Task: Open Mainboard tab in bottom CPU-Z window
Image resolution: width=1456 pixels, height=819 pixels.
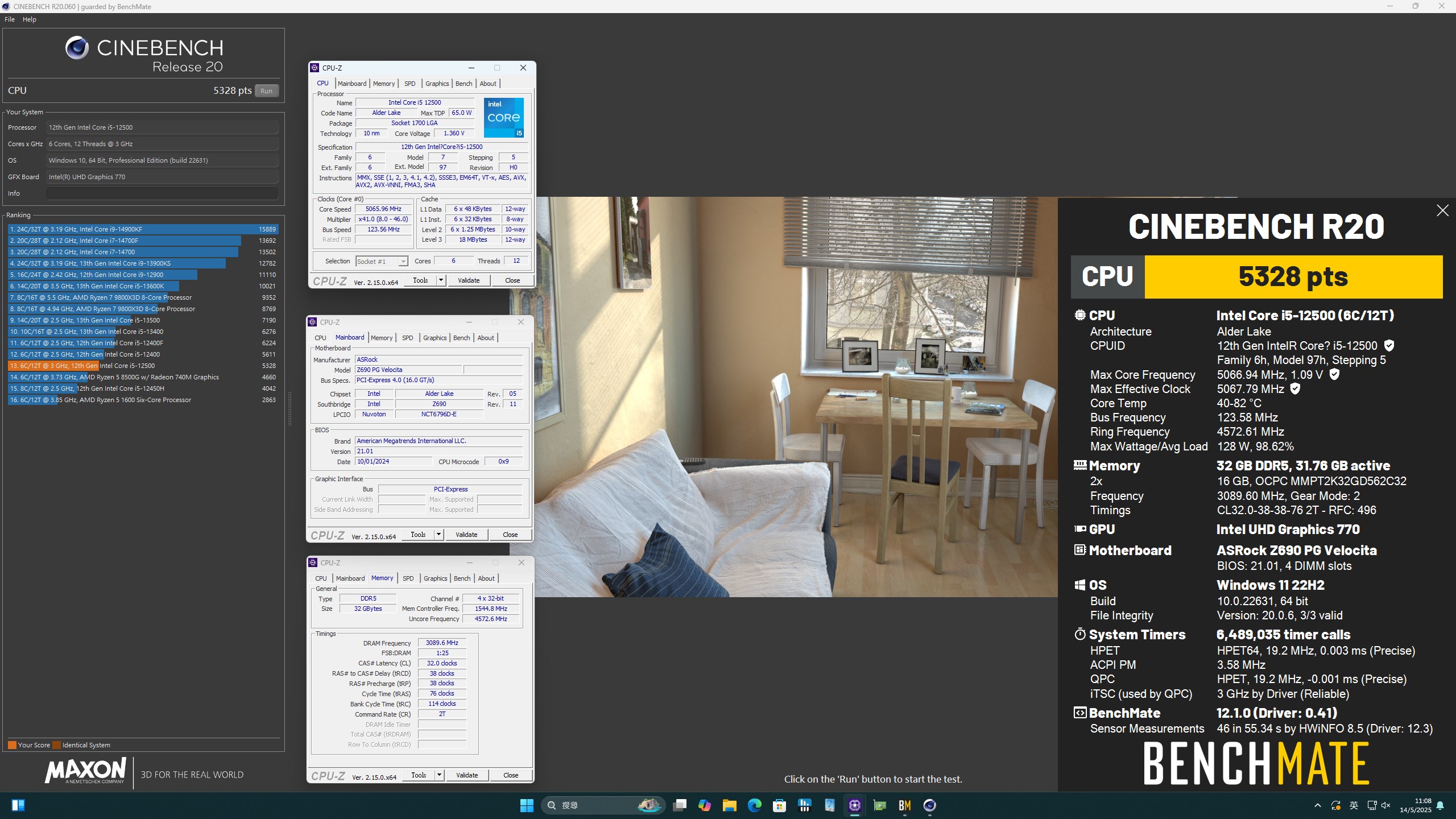Action: (x=350, y=578)
